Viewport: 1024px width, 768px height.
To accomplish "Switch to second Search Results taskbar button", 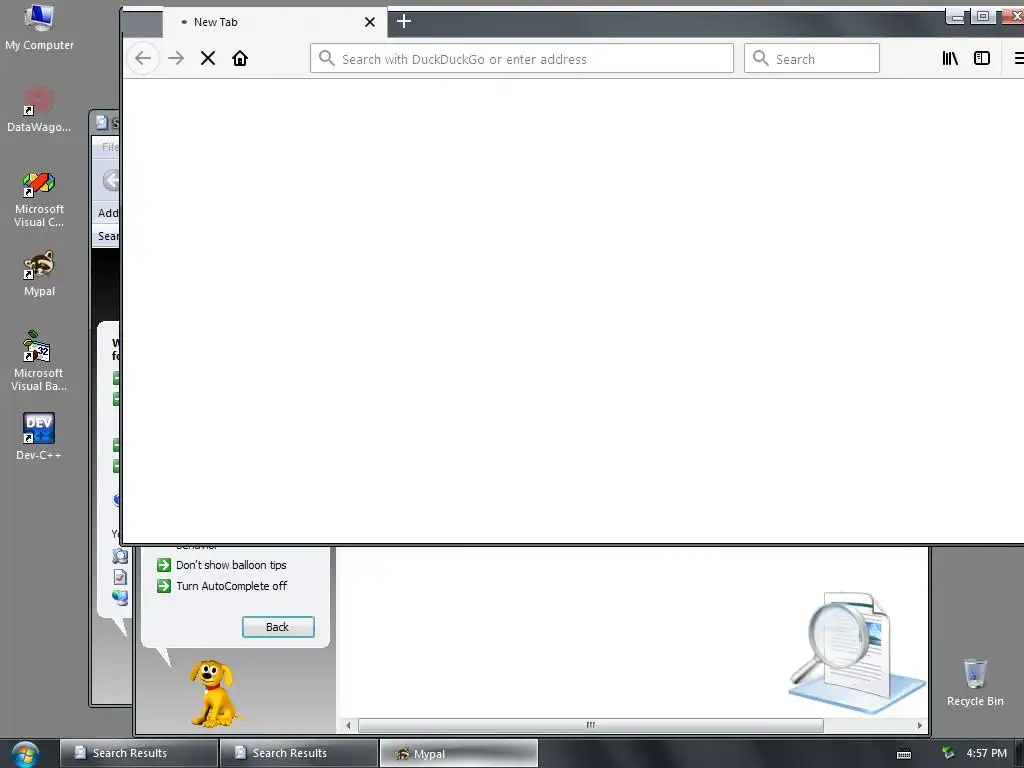I will click(x=298, y=753).
